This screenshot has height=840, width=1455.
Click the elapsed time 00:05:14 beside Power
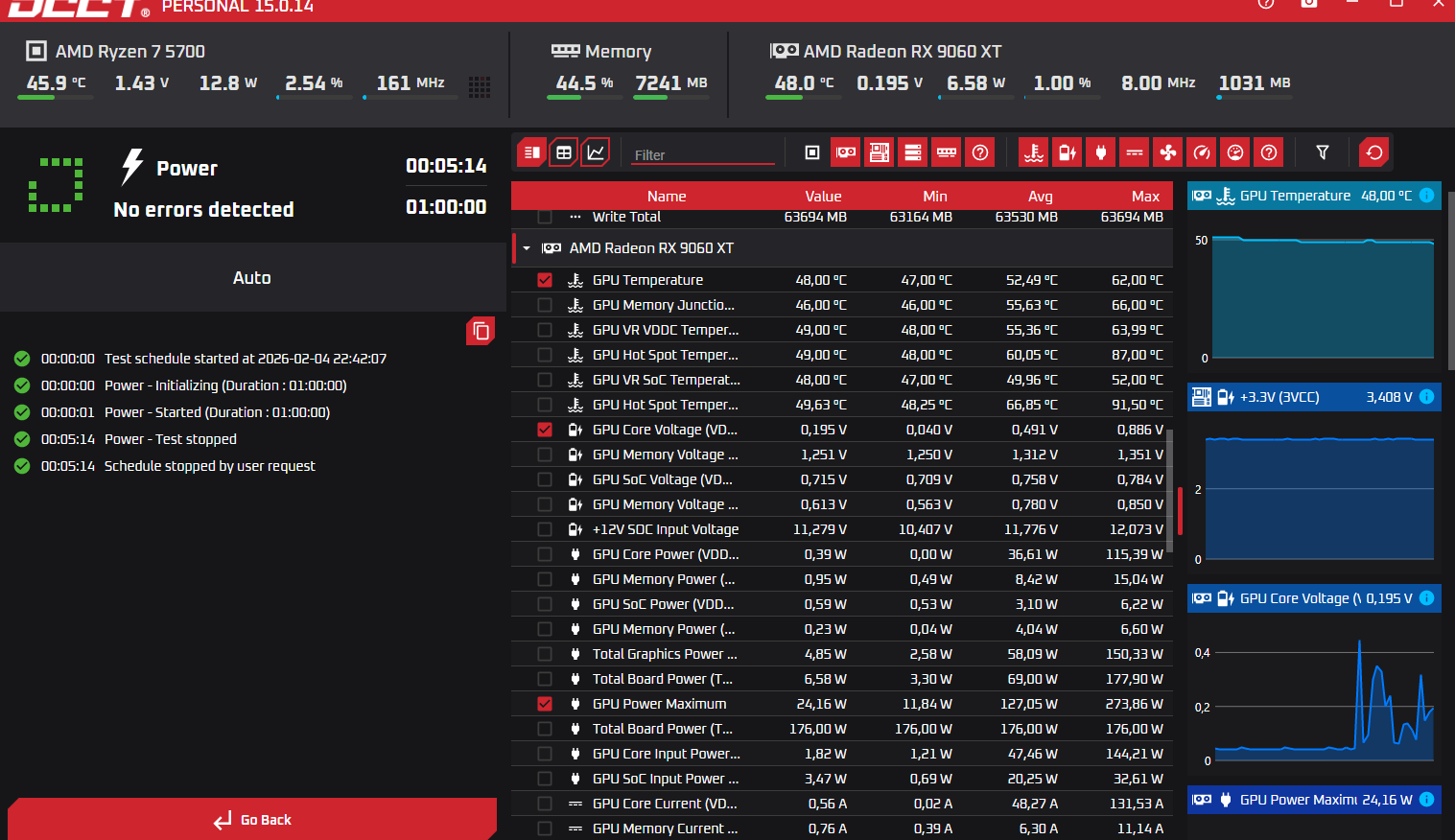[446, 166]
